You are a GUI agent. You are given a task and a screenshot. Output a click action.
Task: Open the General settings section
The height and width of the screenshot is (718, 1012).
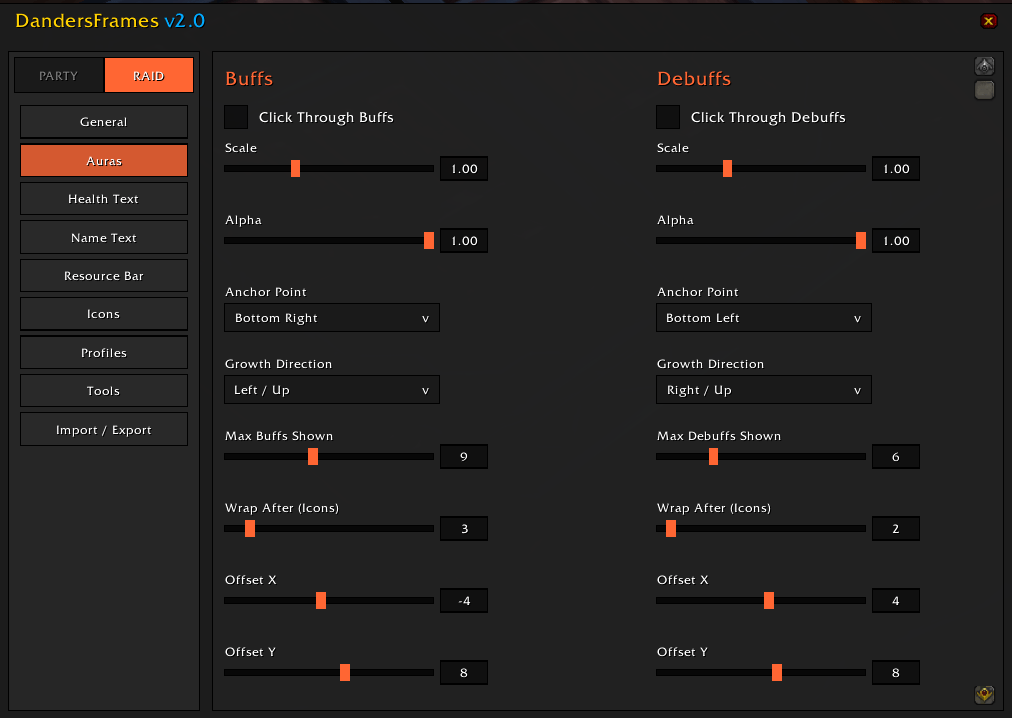tap(104, 122)
